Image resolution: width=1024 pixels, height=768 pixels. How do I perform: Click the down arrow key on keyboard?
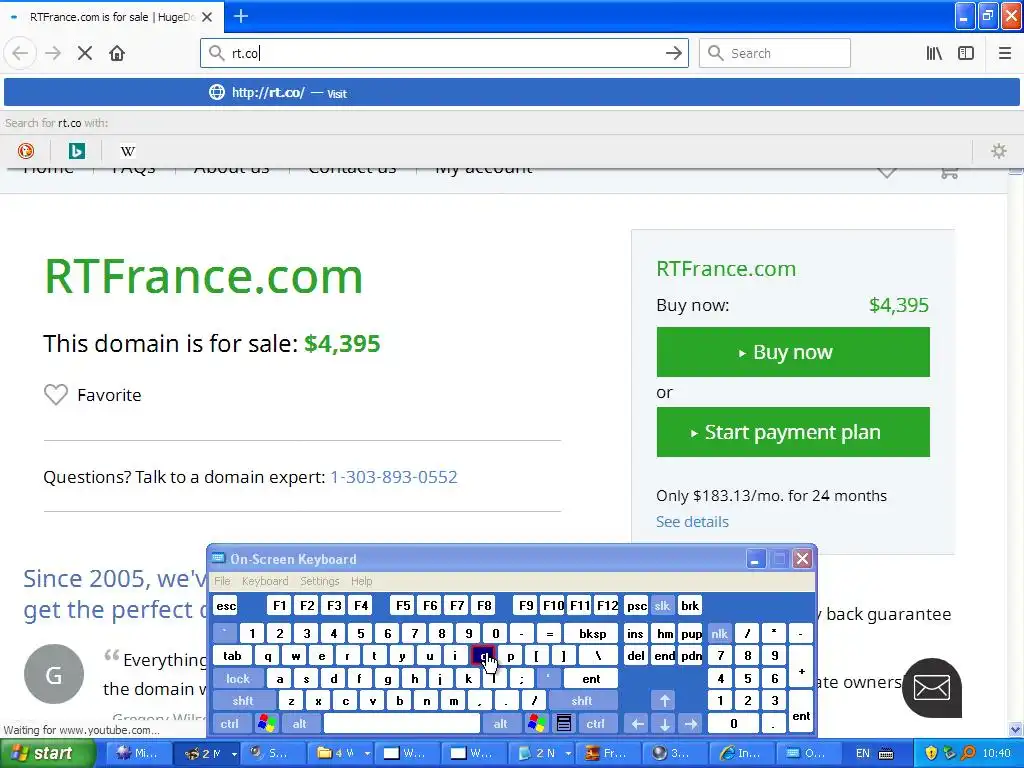pyautogui.click(x=664, y=724)
